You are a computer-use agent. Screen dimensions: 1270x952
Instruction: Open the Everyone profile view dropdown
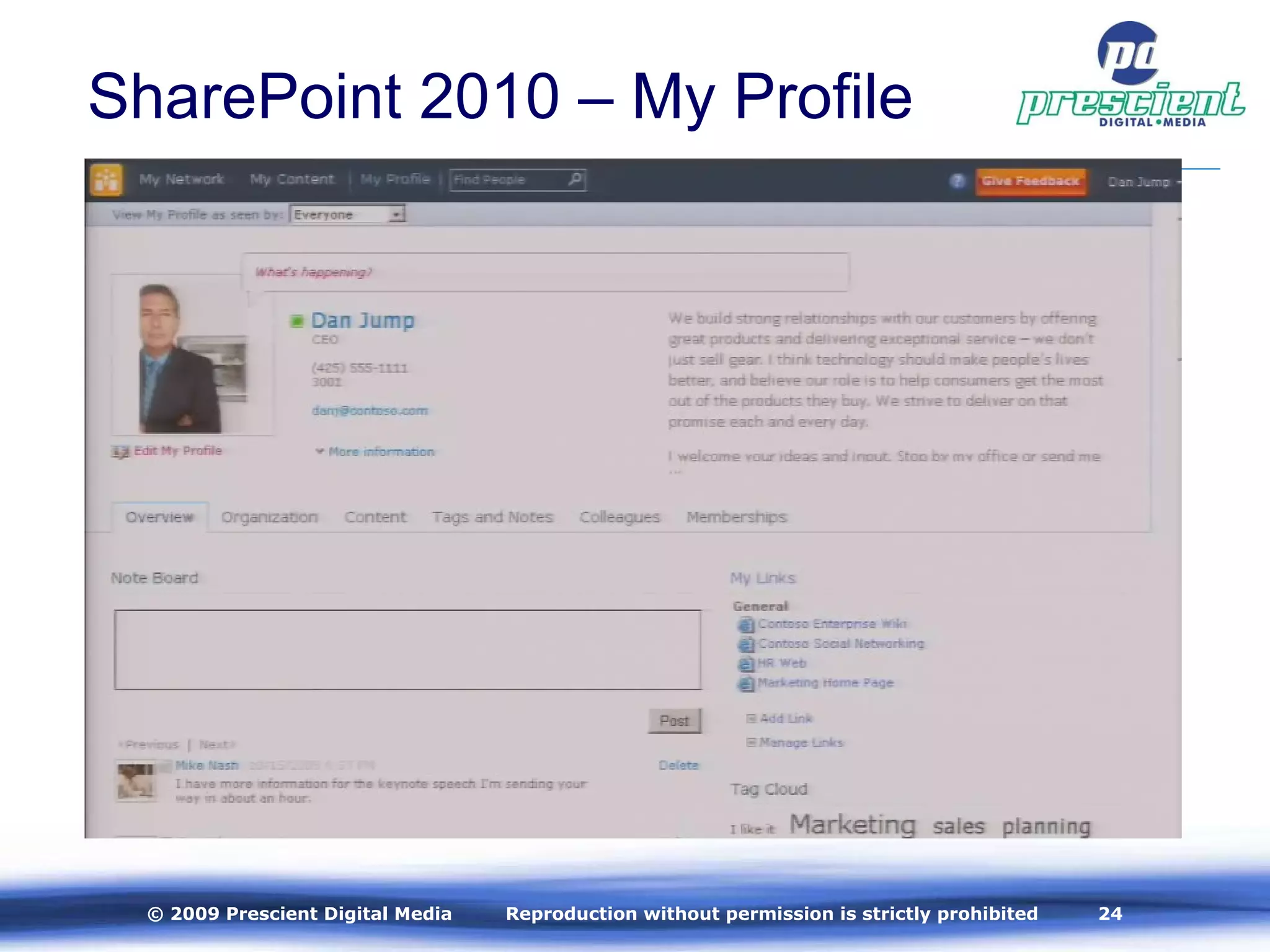point(348,214)
